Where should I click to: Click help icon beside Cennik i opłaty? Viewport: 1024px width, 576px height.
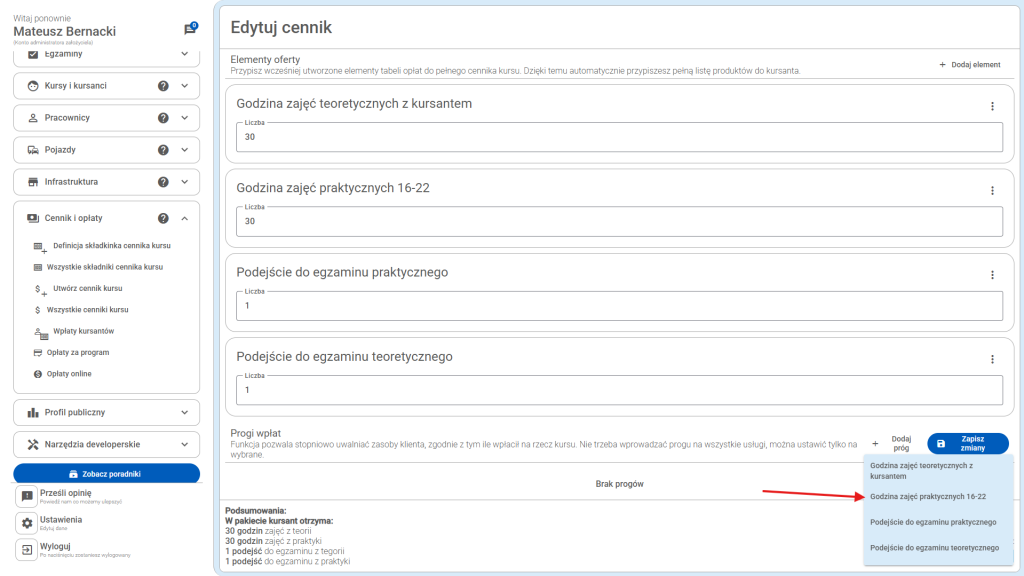point(163,218)
